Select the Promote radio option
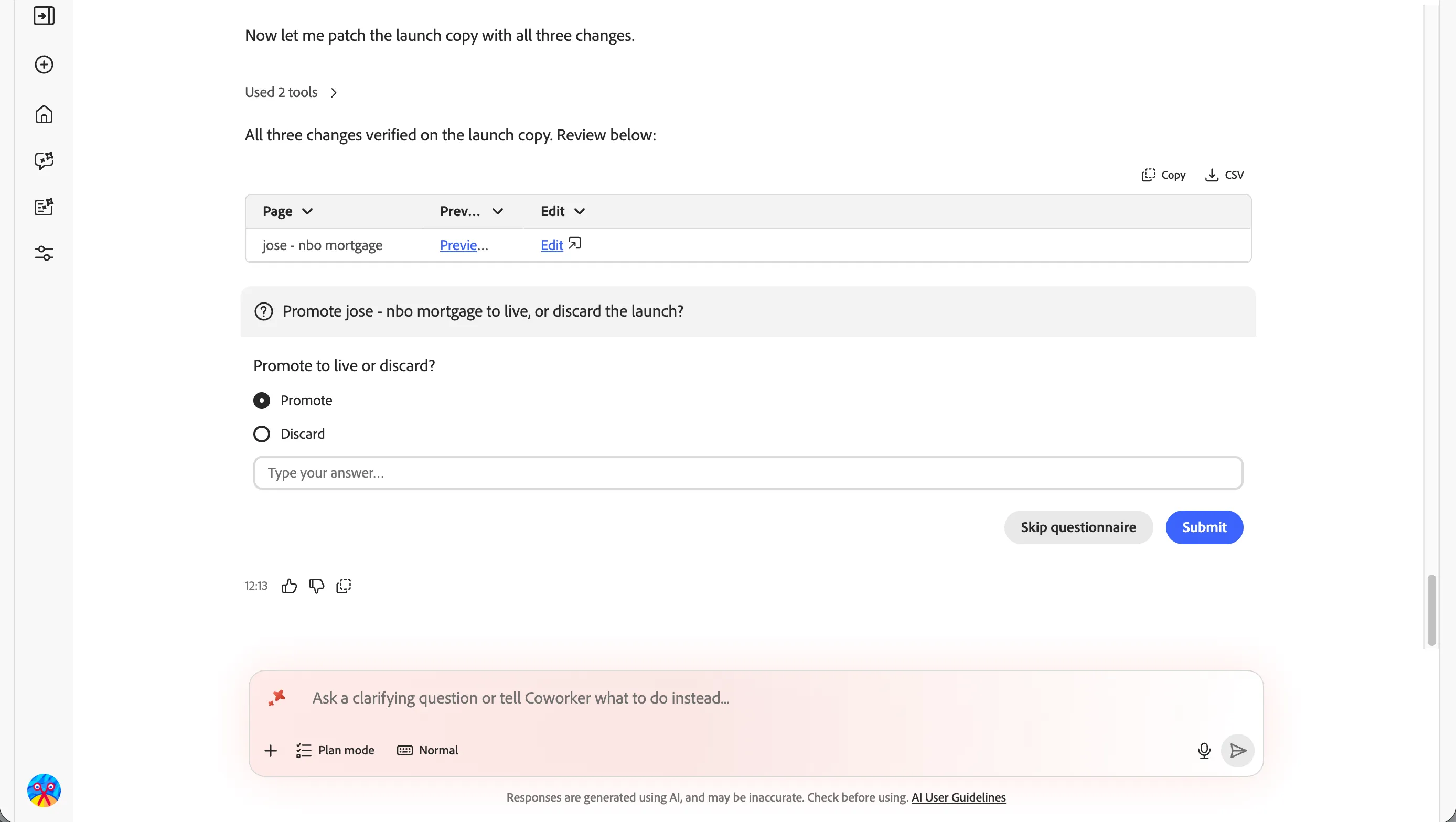Screen dimensions: 1456x822 coord(262,401)
